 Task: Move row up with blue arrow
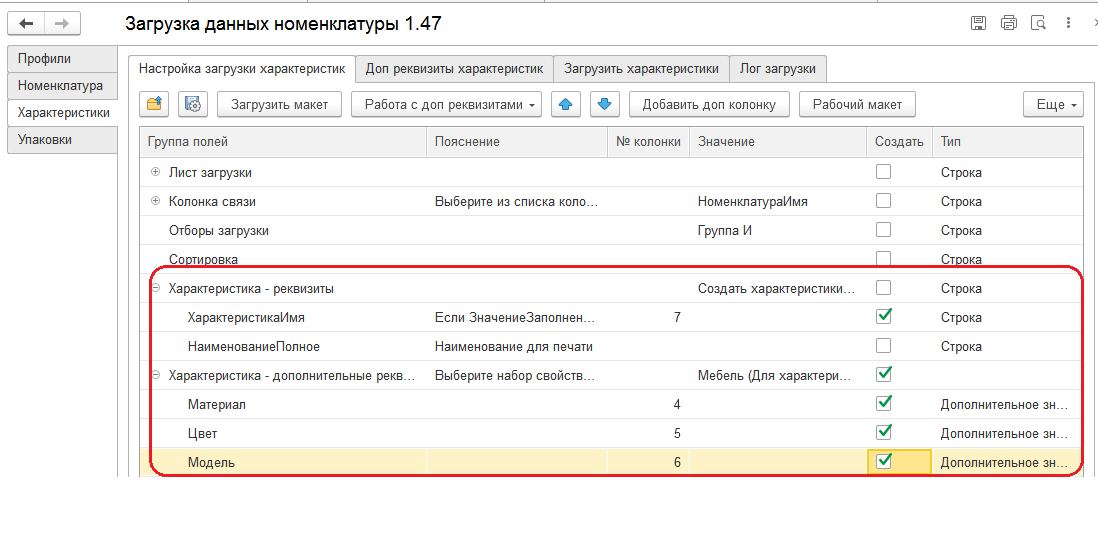pos(566,104)
